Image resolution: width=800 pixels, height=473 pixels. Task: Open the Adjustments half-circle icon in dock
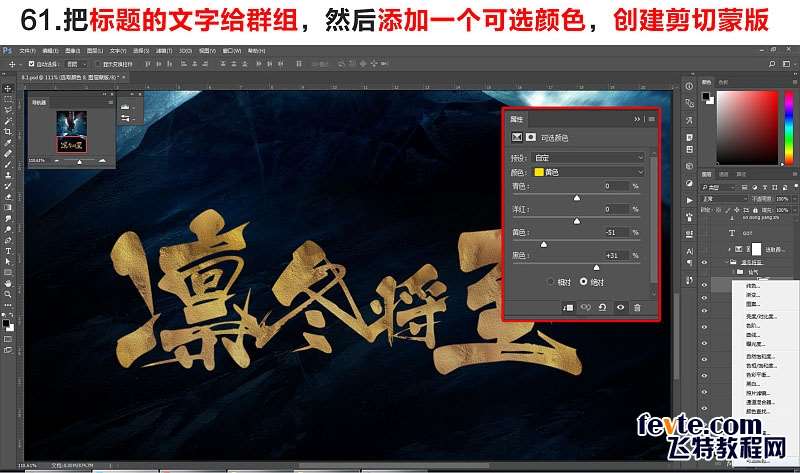click(689, 183)
